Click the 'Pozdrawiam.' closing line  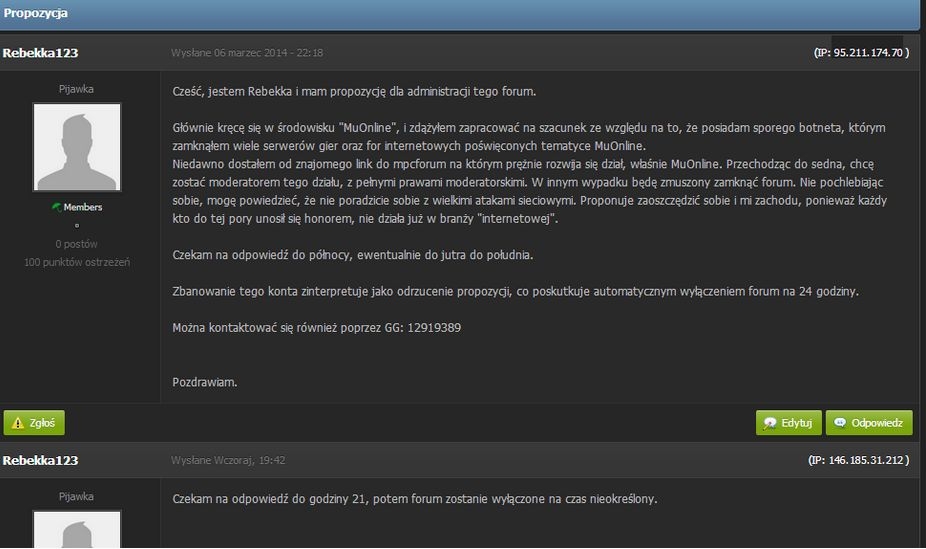205,383
